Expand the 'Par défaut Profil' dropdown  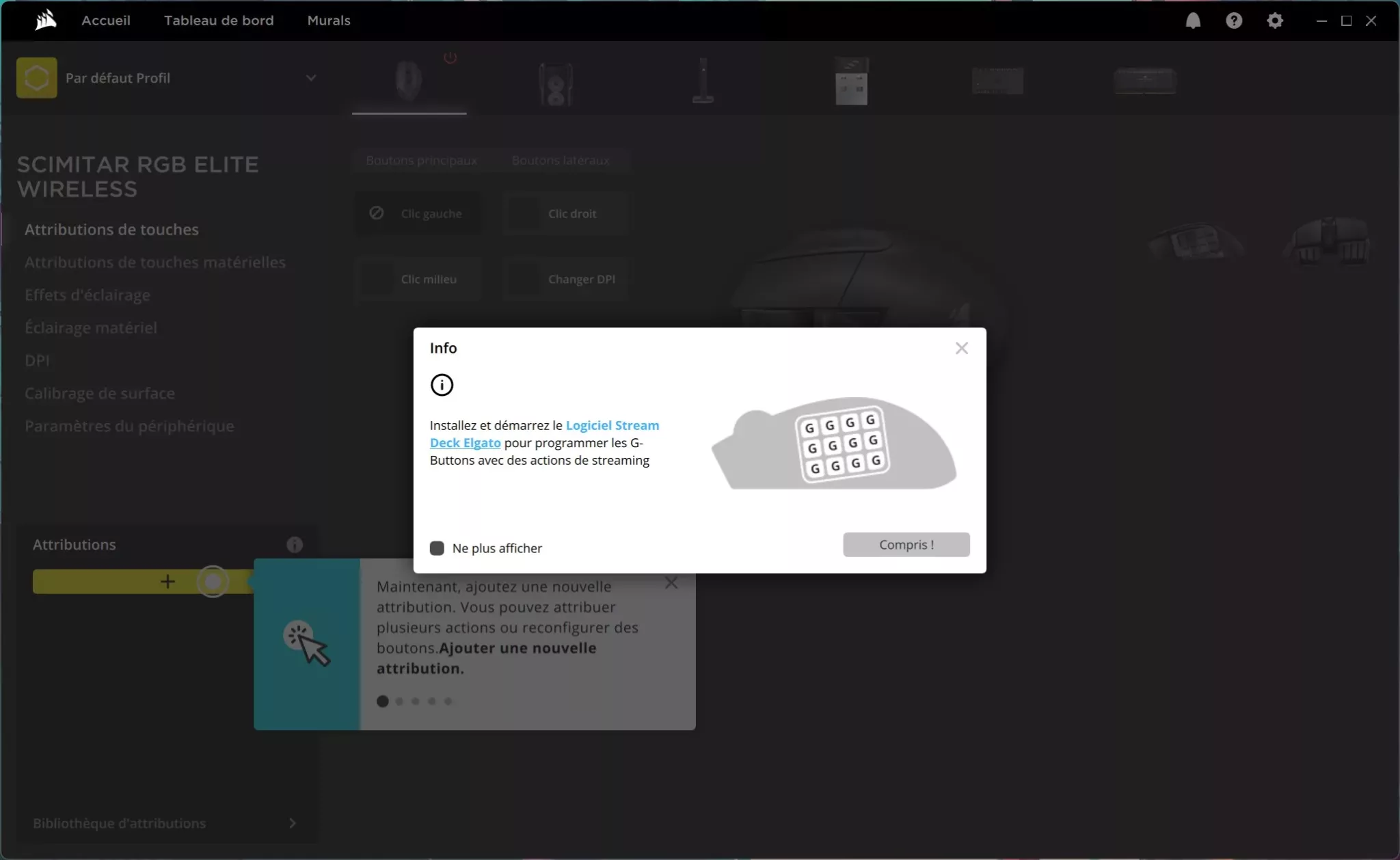(x=311, y=78)
